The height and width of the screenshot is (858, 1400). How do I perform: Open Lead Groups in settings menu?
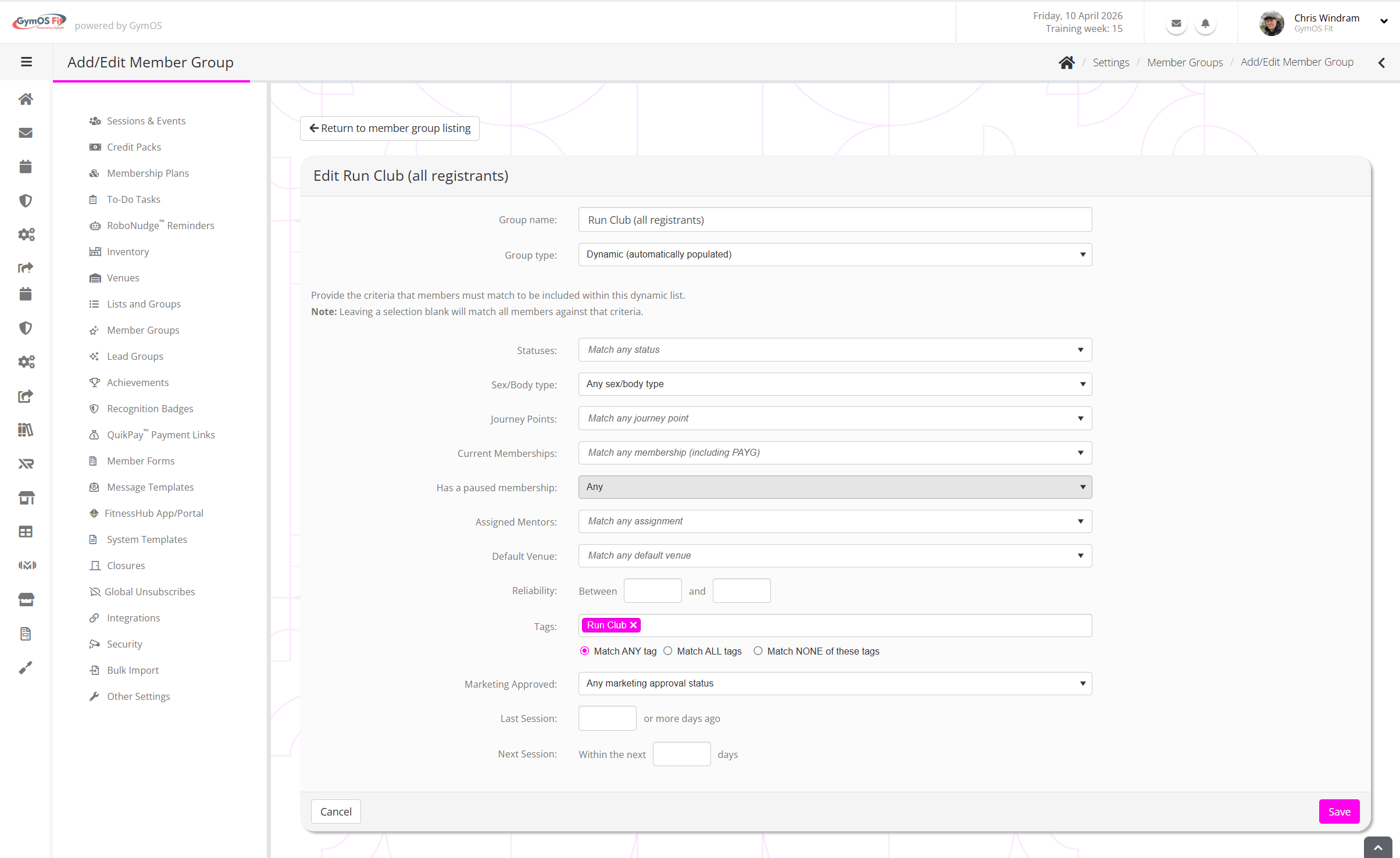(135, 356)
